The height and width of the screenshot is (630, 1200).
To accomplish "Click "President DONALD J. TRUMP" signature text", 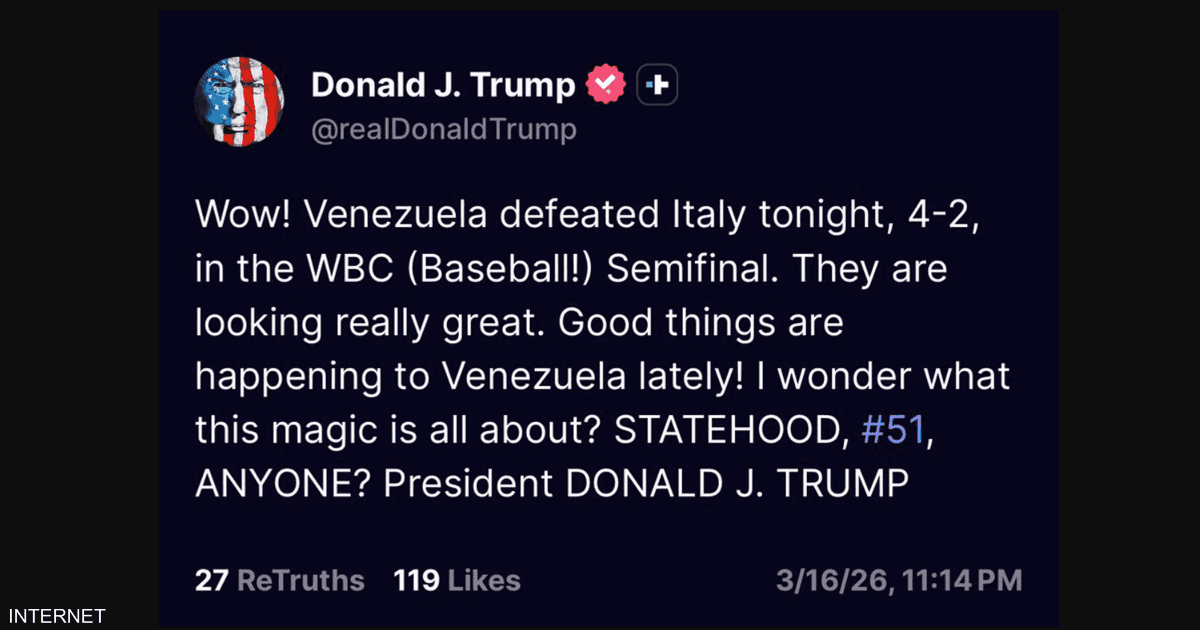I will pos(646,484).
